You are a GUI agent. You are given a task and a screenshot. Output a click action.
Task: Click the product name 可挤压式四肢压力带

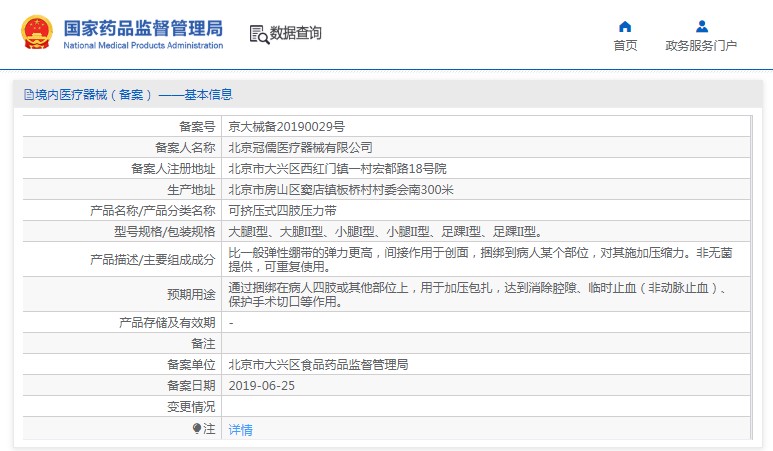click(282, 211)
